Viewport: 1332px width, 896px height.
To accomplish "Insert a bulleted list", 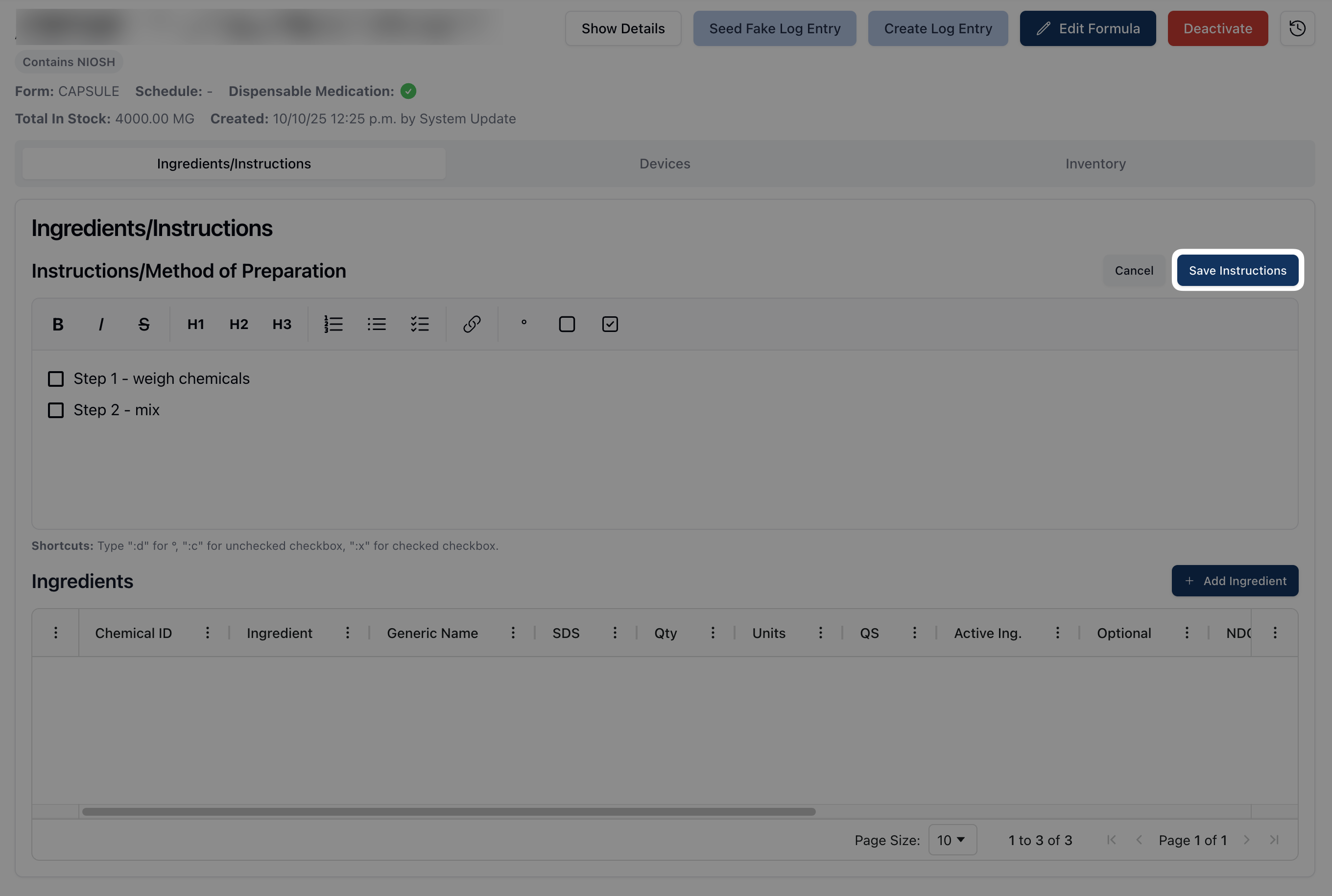I will pyautogui.click(x=377, y=324).
